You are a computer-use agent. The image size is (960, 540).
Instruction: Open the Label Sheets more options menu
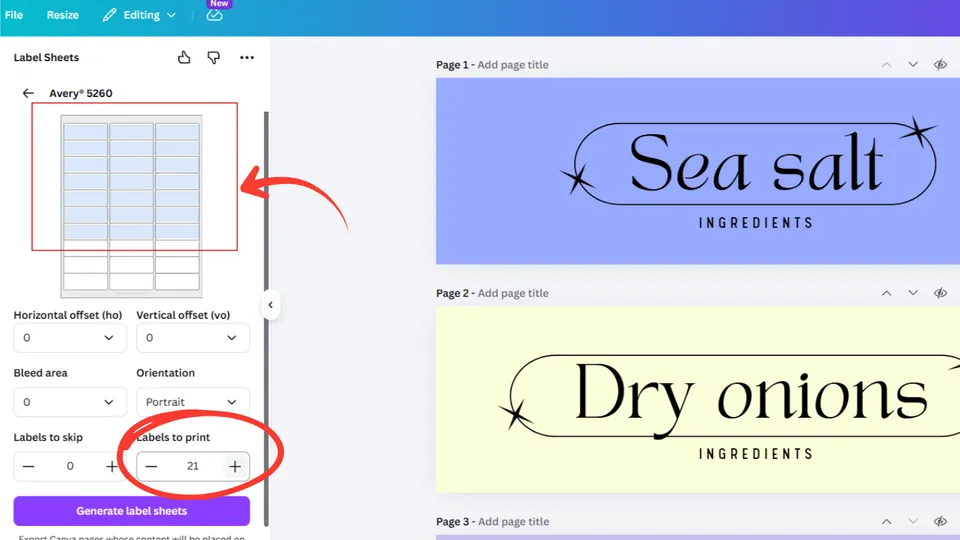pos(247,58)
